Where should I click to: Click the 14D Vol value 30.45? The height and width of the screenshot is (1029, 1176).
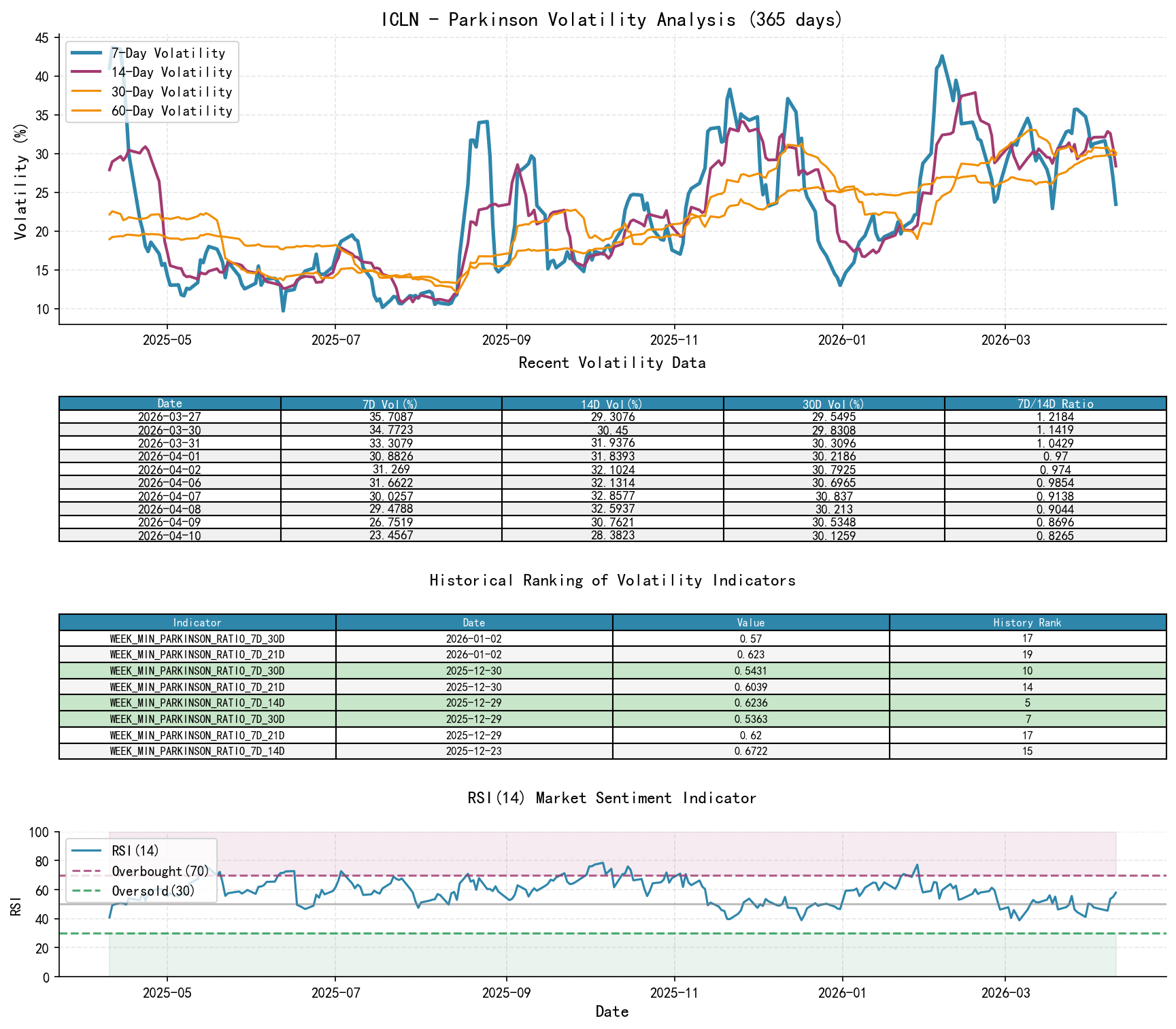click(x=613, y=430)
